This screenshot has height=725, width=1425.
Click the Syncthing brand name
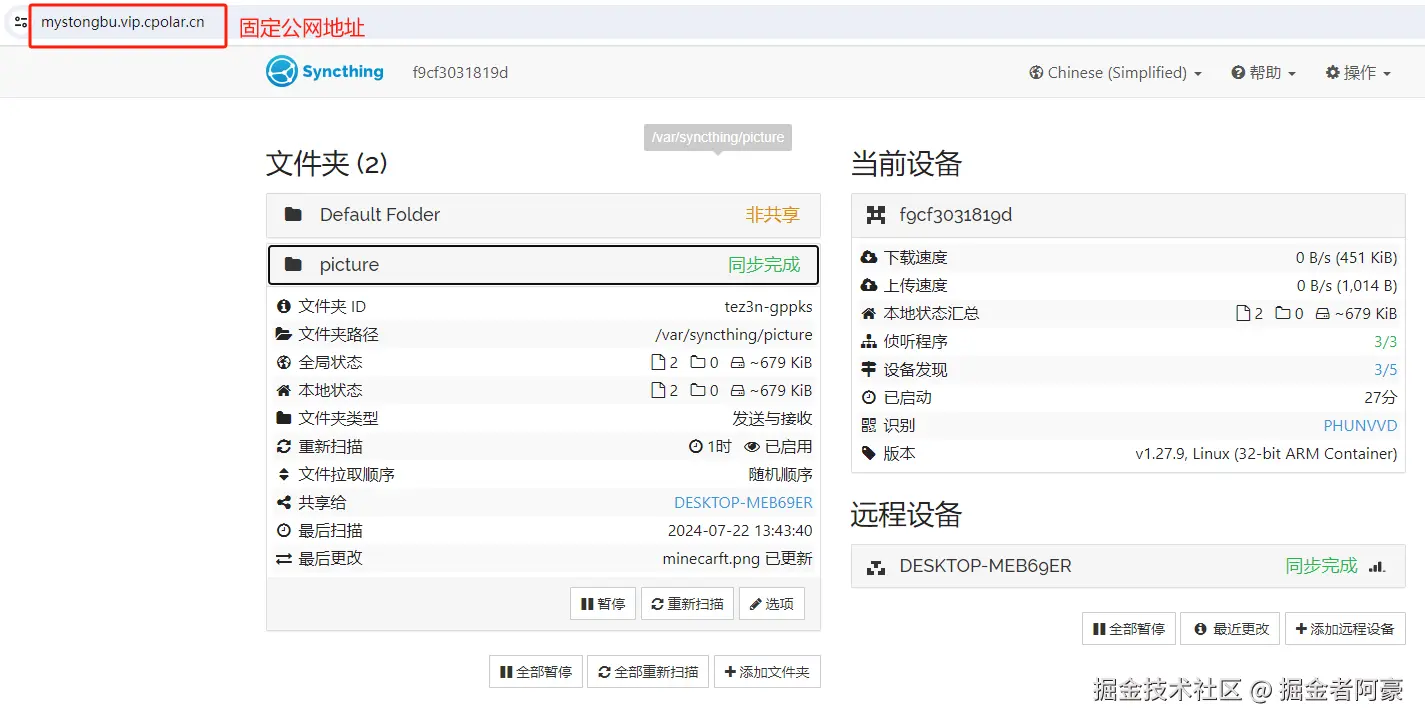343,72
